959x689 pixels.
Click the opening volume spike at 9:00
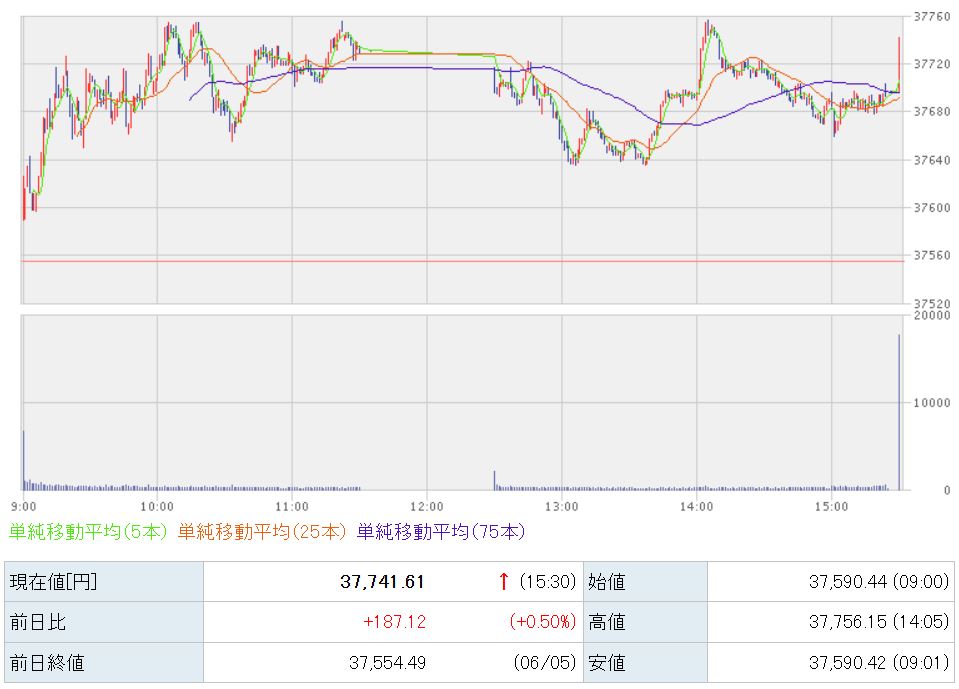point(24,460)
